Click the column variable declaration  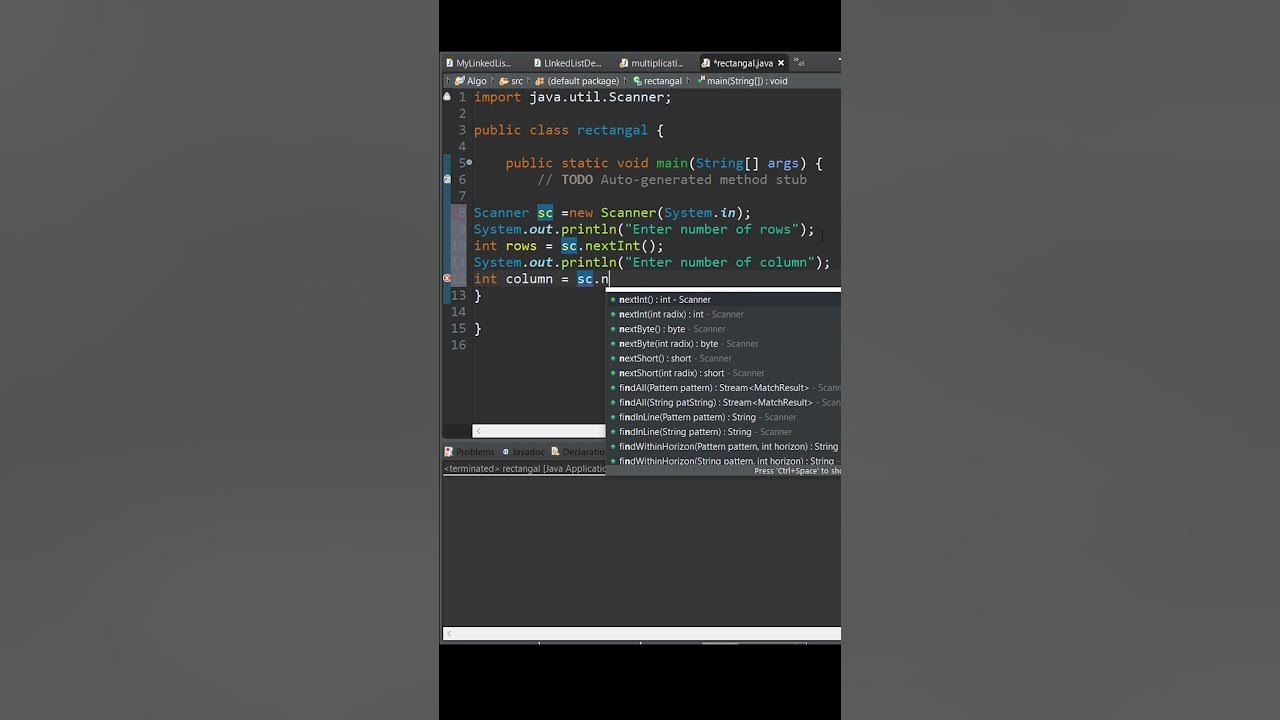point(529,279)
